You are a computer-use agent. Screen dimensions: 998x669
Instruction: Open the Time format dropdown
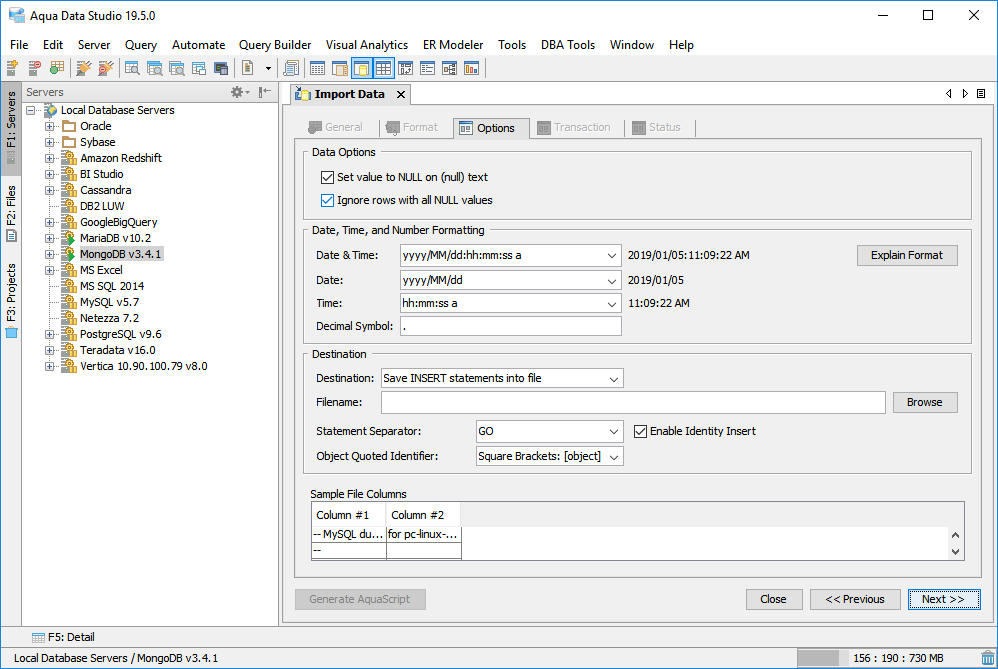coord(612,304)
